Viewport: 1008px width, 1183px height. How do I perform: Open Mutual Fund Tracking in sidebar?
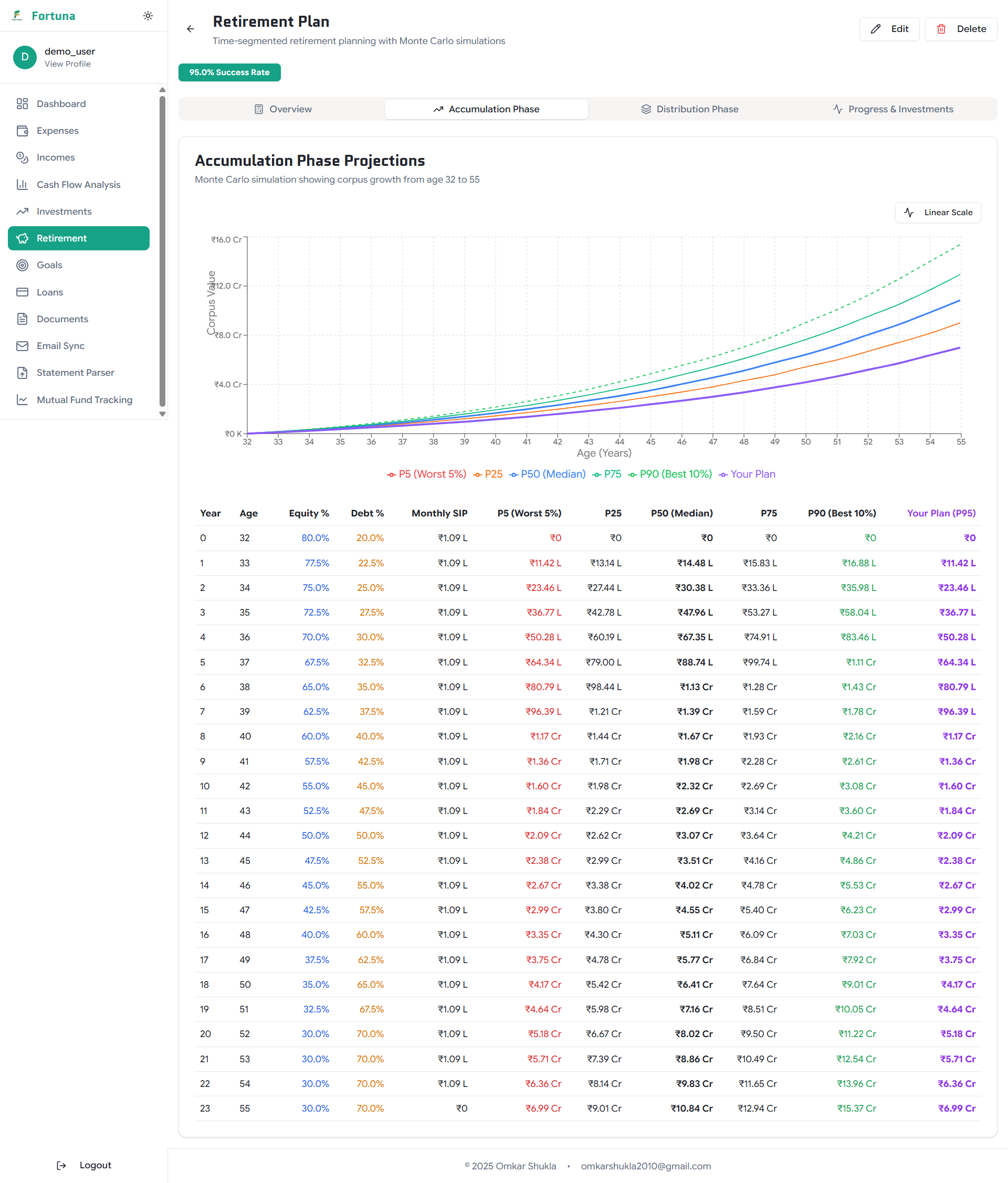84,399
